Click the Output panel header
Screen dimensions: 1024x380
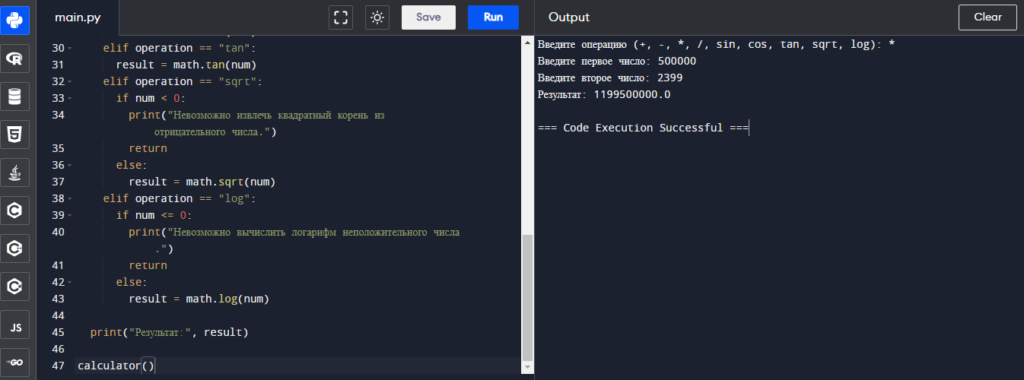(x=569, y=18)
